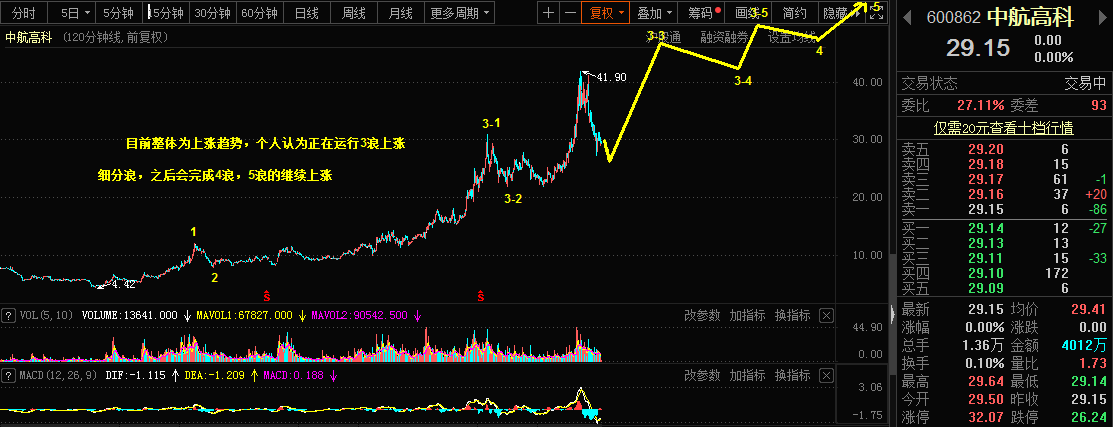
Task: Collapse right quote panel with splitter arrow
Action: click(892, 314)
